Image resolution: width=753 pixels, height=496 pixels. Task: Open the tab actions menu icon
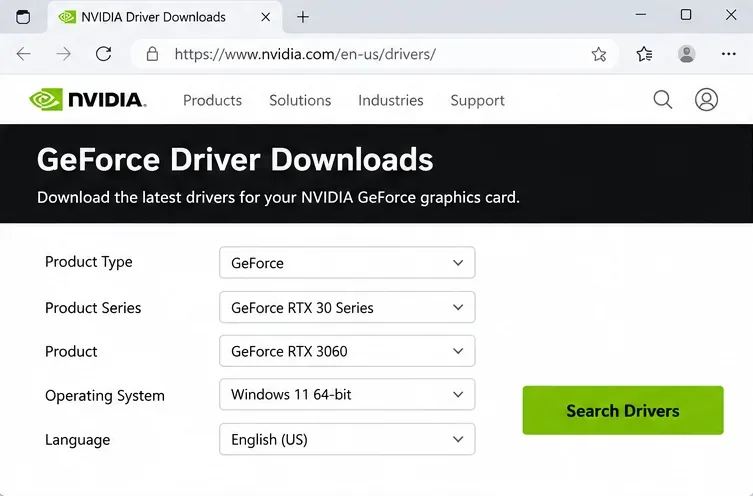pos(23,17)
